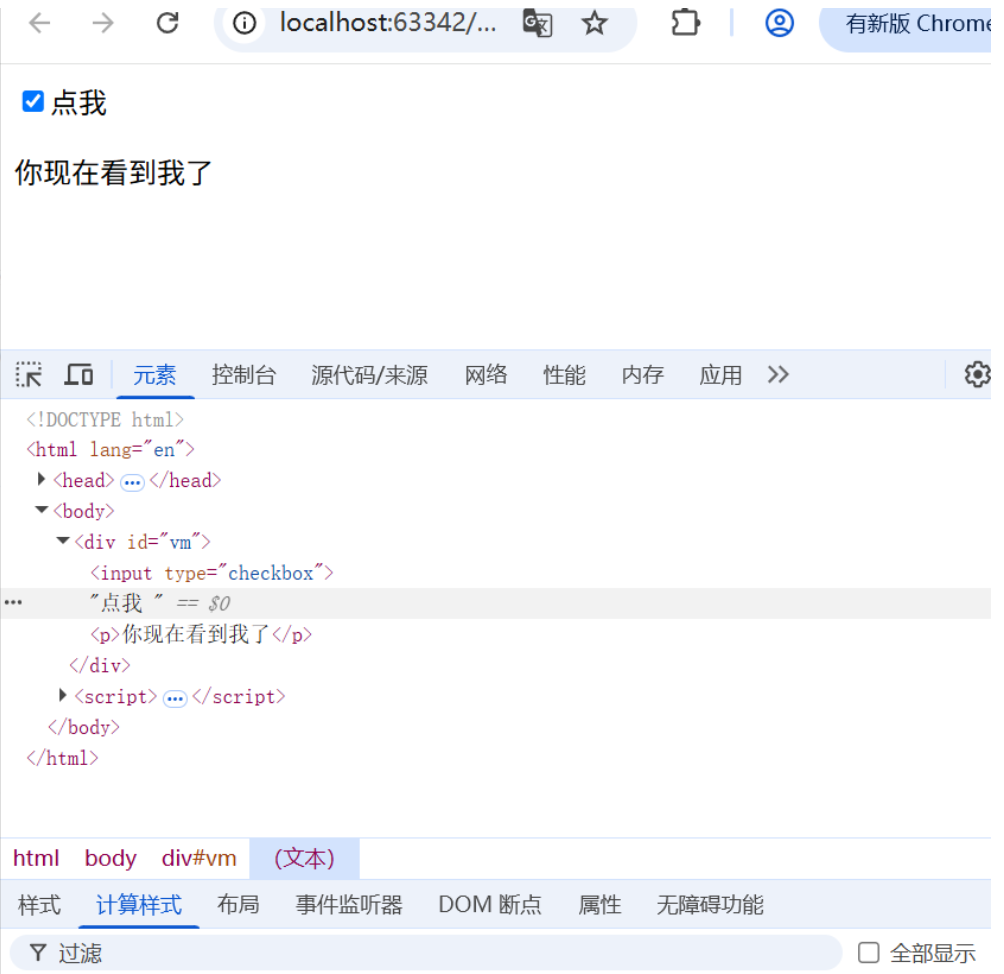Open the translate page icon
This screenshot has width=1004, height=974.
(x=537, y=24)
